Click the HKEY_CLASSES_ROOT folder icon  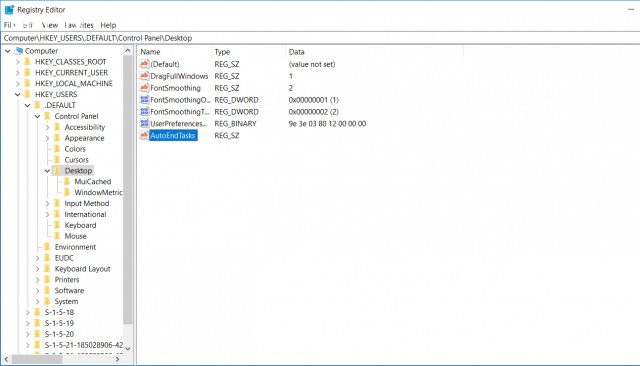click(x=27, y=62)
